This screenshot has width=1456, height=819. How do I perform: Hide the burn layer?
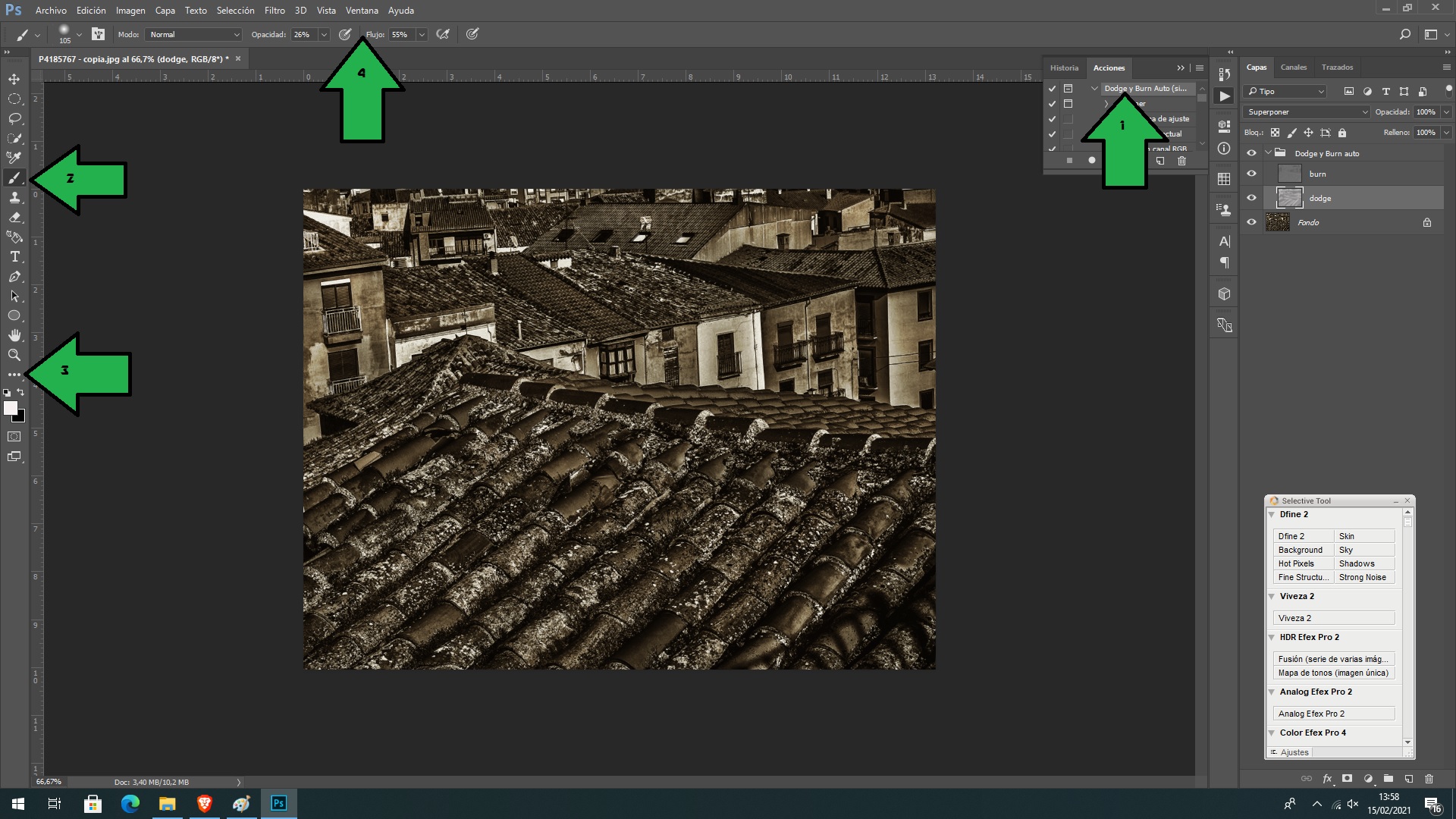1251,174
